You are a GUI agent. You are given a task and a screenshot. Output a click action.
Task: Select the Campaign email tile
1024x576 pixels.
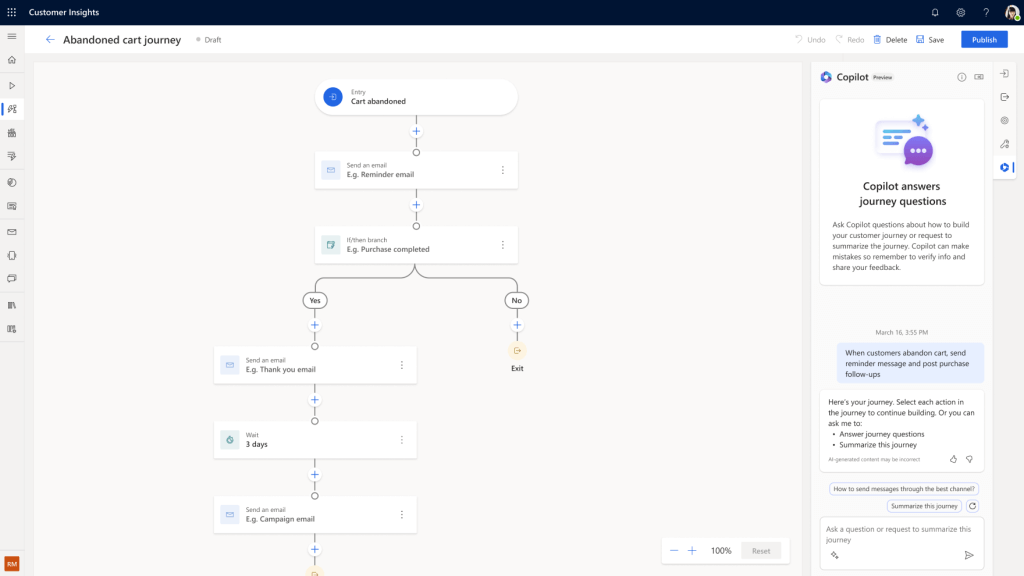(x=315, y=515)
